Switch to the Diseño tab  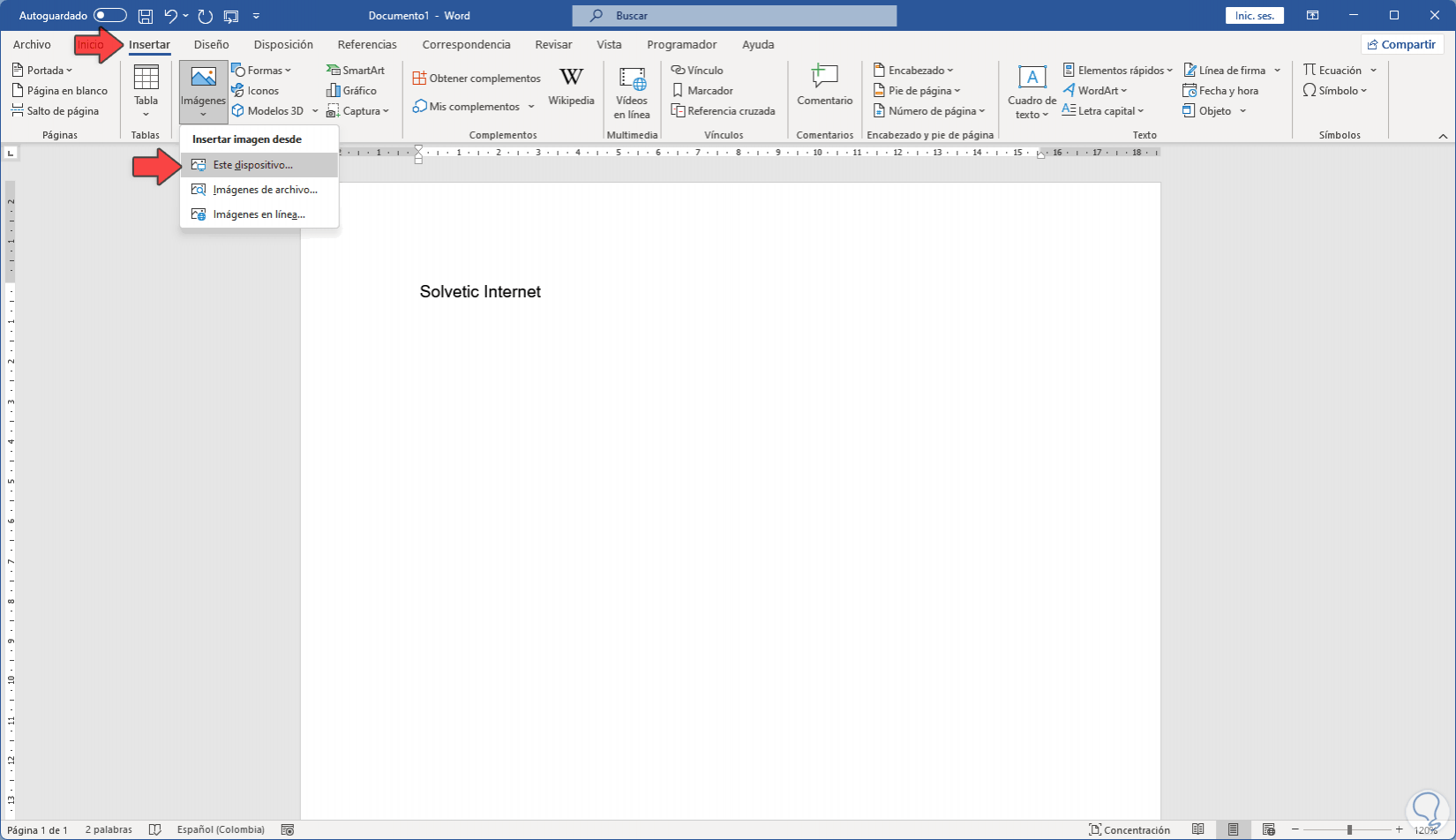click(212, 45)
